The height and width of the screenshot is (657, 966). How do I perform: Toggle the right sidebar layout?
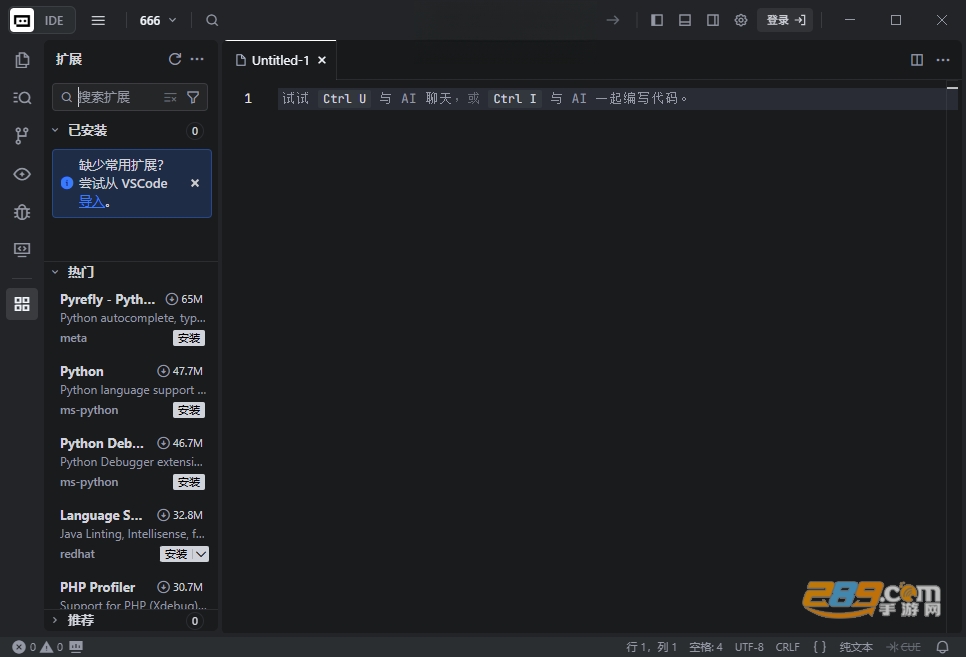tap(713, 20)
